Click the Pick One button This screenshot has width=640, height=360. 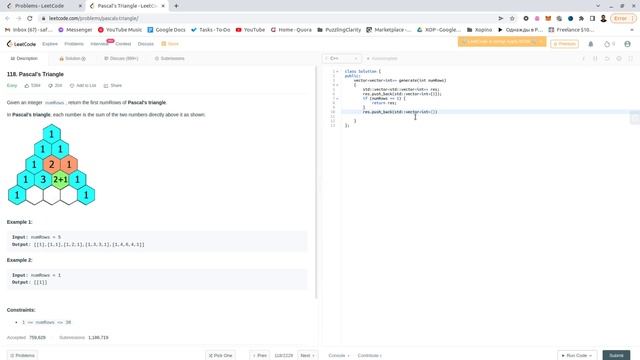coord(220,356)
